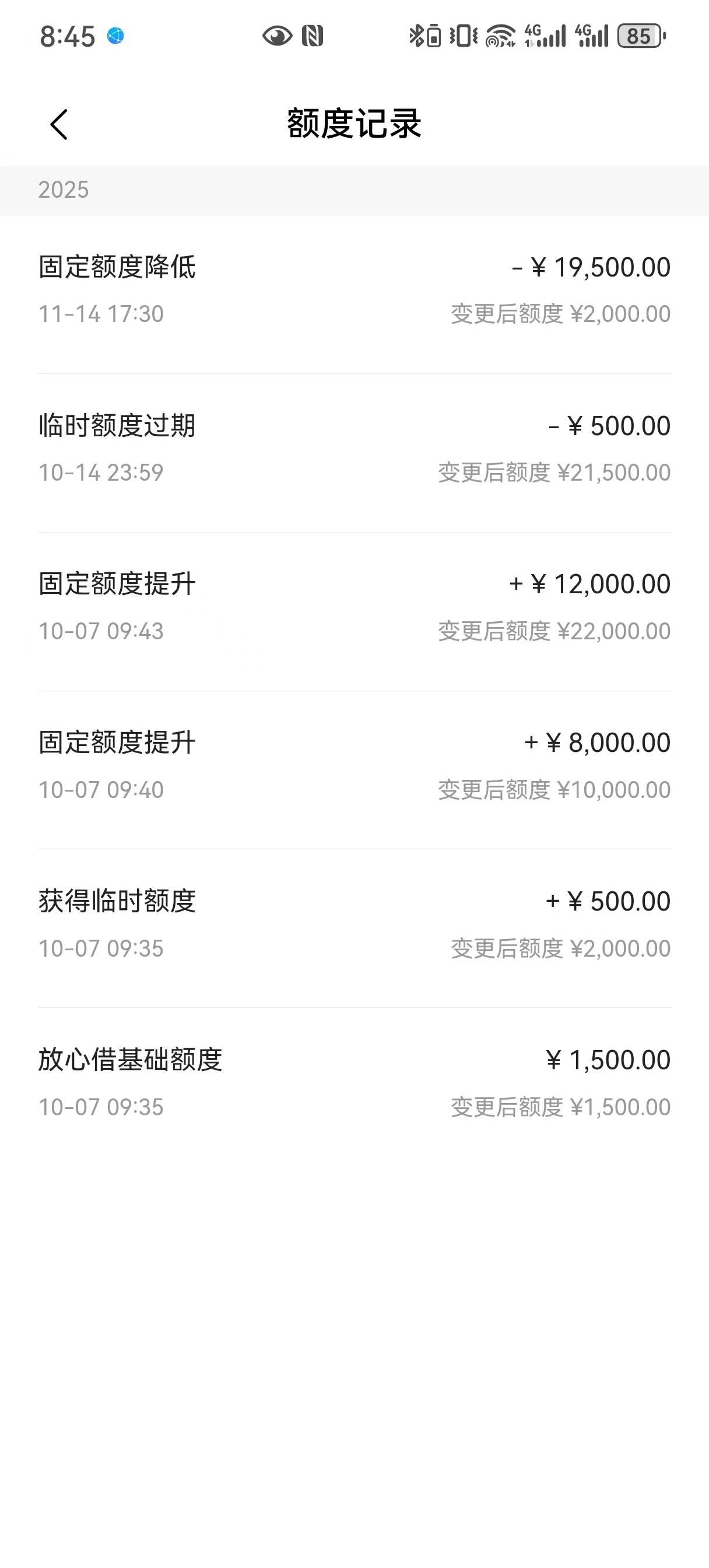Viewport: 709px width, 1568px height.
Task: Tap the 额度记录 page title
Action: coord(354,124)
